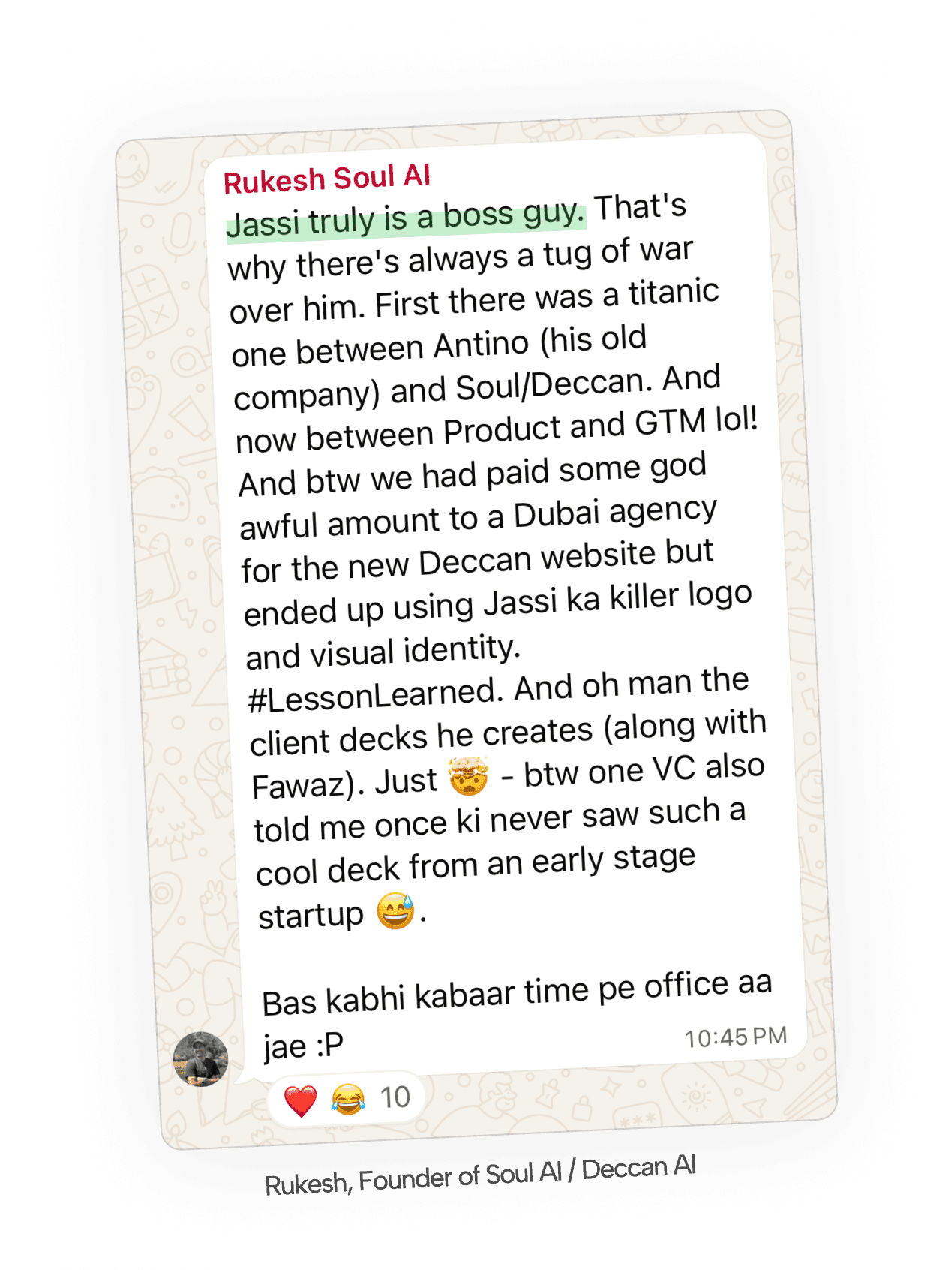The height and width of the screenshot is (1270, 952).
Task: Click the calculator doodle in chat wallpaper
Action: [x=152, y=305]
